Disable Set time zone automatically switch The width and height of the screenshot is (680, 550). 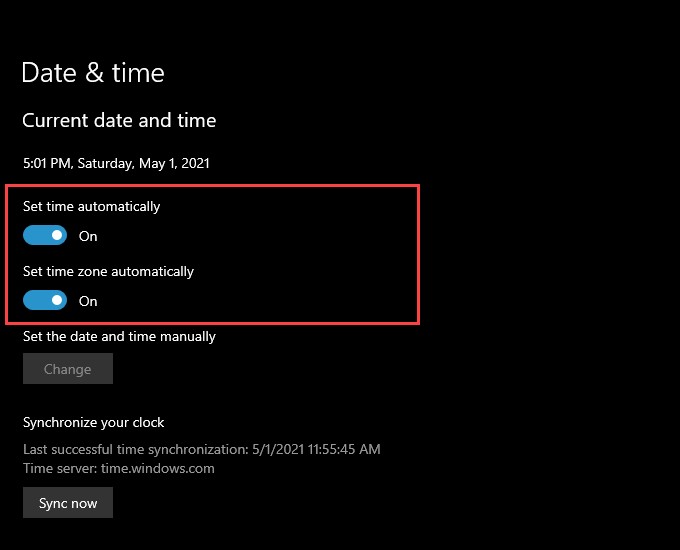45,300
